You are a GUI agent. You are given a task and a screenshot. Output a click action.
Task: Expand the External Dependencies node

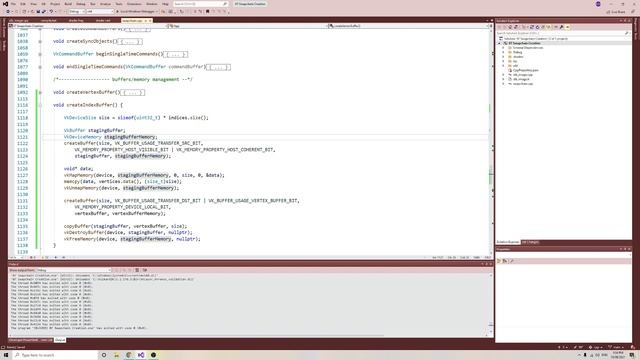[503, 48]
